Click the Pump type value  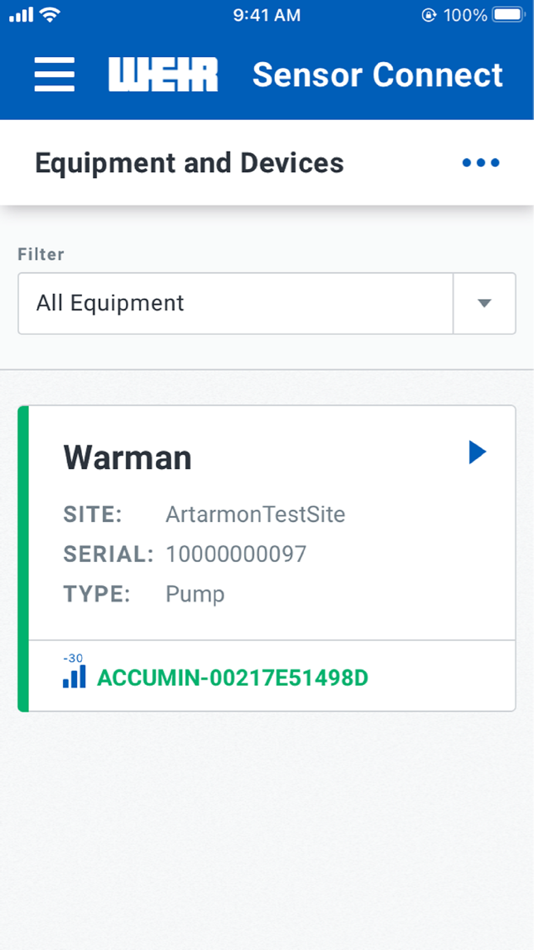coord(195,595)
